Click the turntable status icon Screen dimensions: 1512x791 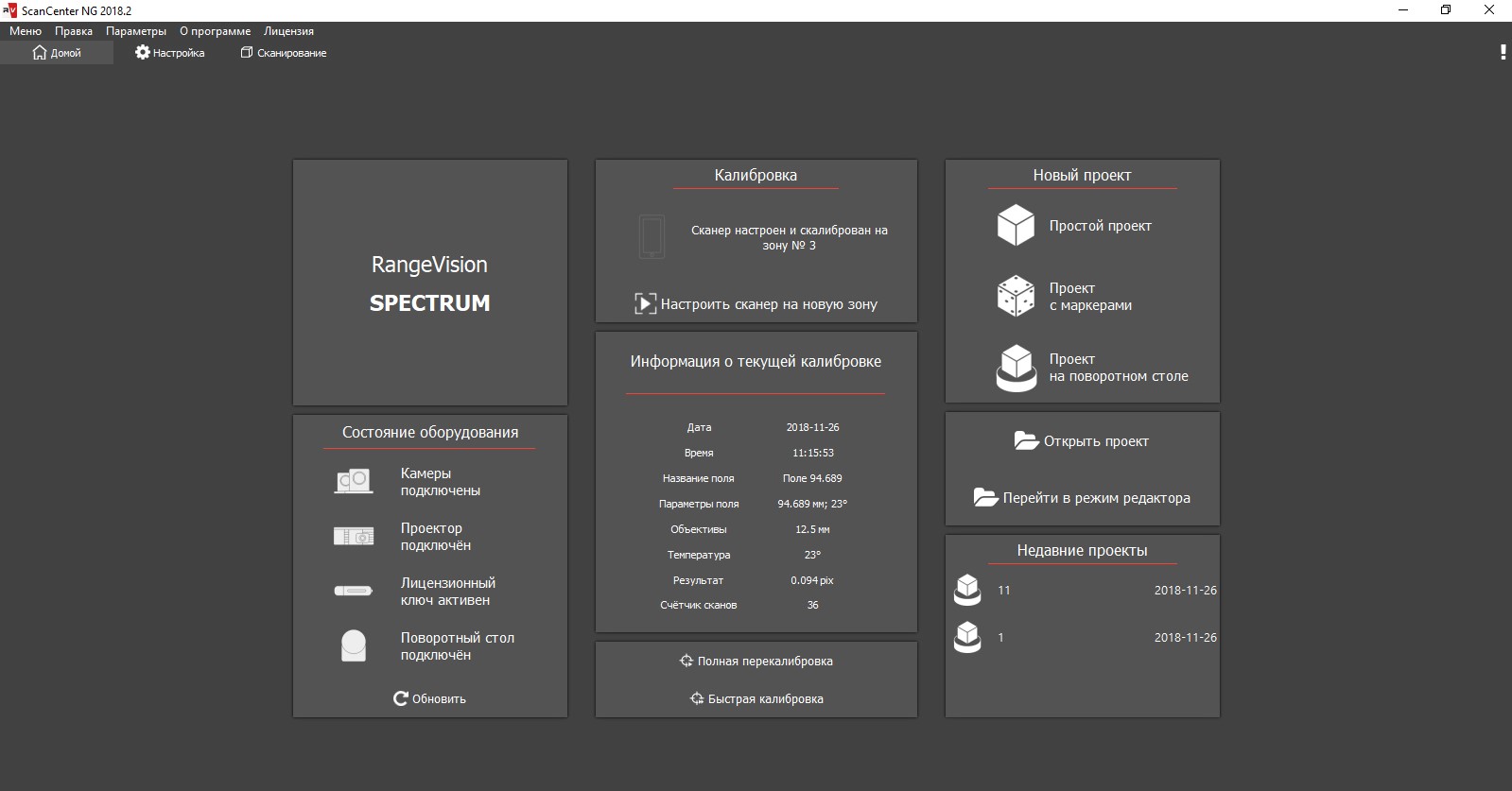pyautogui.click(x=354, y=645)
